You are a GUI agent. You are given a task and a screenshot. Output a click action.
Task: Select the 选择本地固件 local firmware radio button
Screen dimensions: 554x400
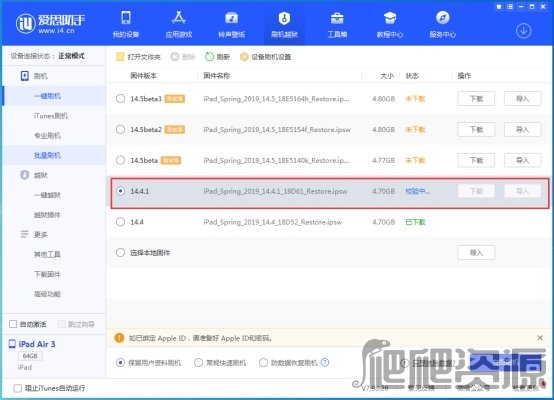[120, 253]
